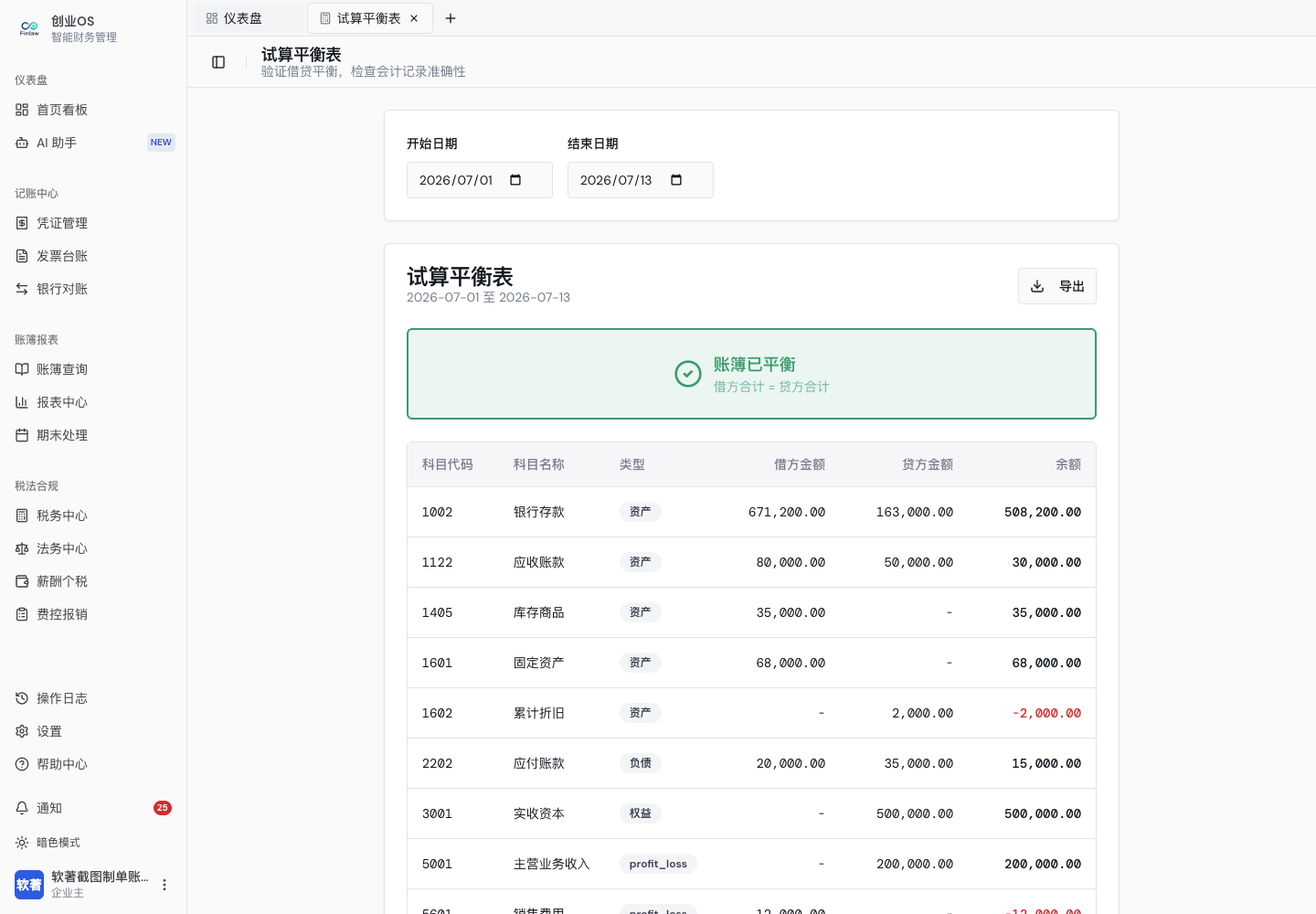Click the 25 notification count badge
Image resolution: width=1316 pixels, height=914 pixels.
click(x=163, y=808)
